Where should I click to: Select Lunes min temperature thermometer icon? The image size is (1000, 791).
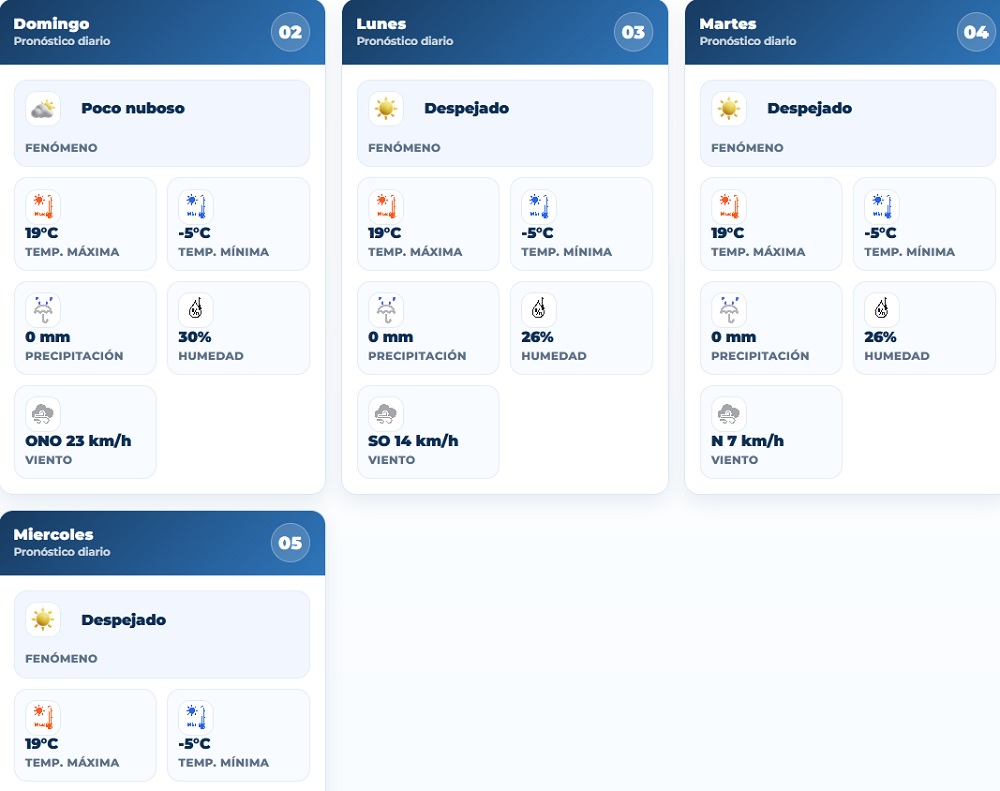coord(539,206)
